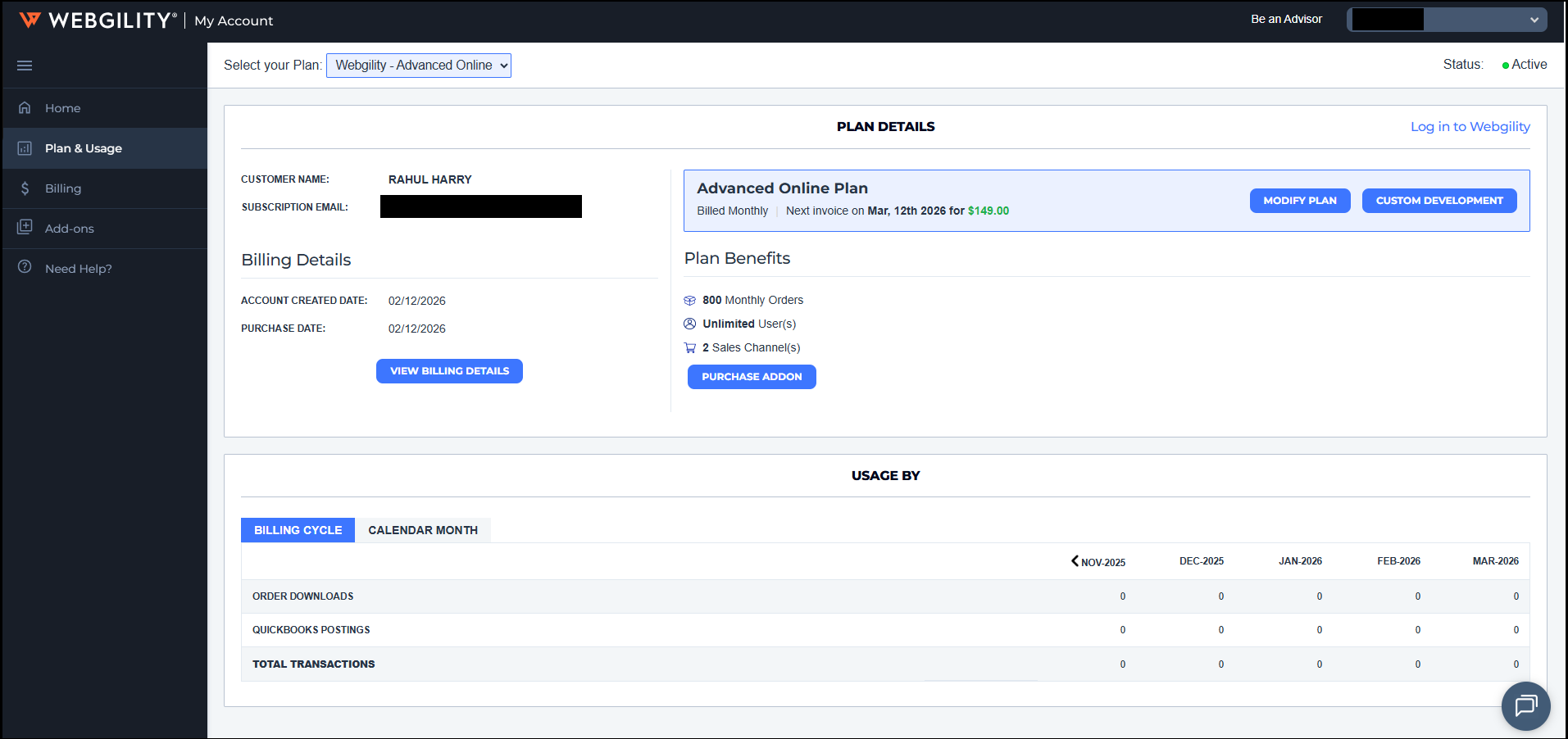Open the Select your Plan dropdown
The width and height of the screenshot is (1568, 739).
point(418,66)
